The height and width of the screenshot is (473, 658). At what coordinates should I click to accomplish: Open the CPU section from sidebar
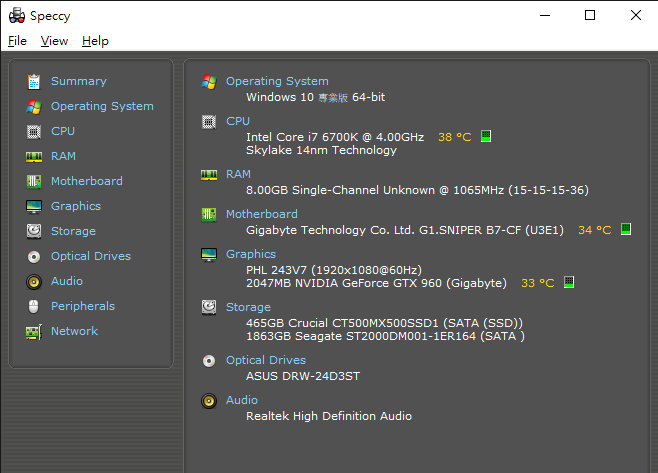(x=63, y=131)
